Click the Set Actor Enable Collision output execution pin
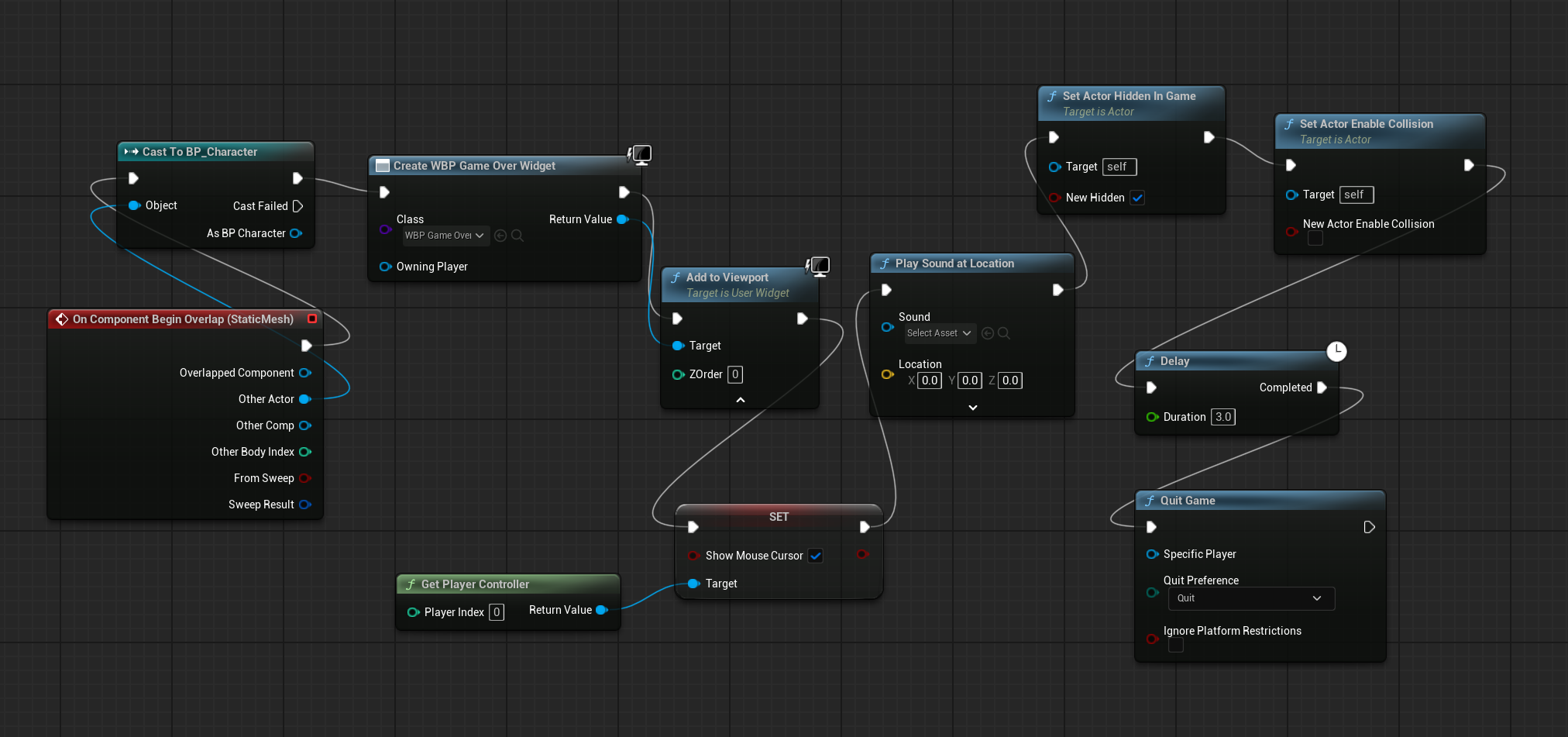The width and height of the screenshot is (1568, 737). click(x=1468, y=165)
